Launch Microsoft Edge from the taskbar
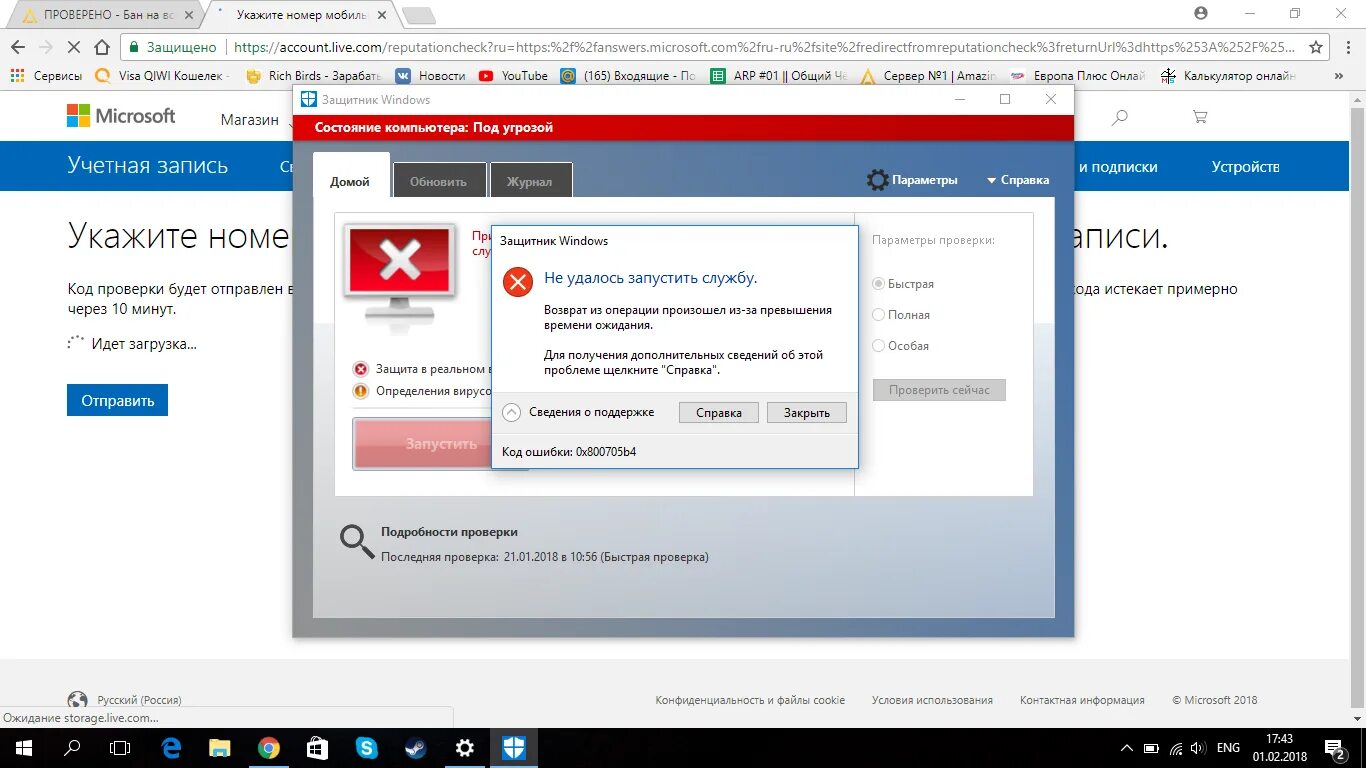1366x768 pixels. [172, 748]
